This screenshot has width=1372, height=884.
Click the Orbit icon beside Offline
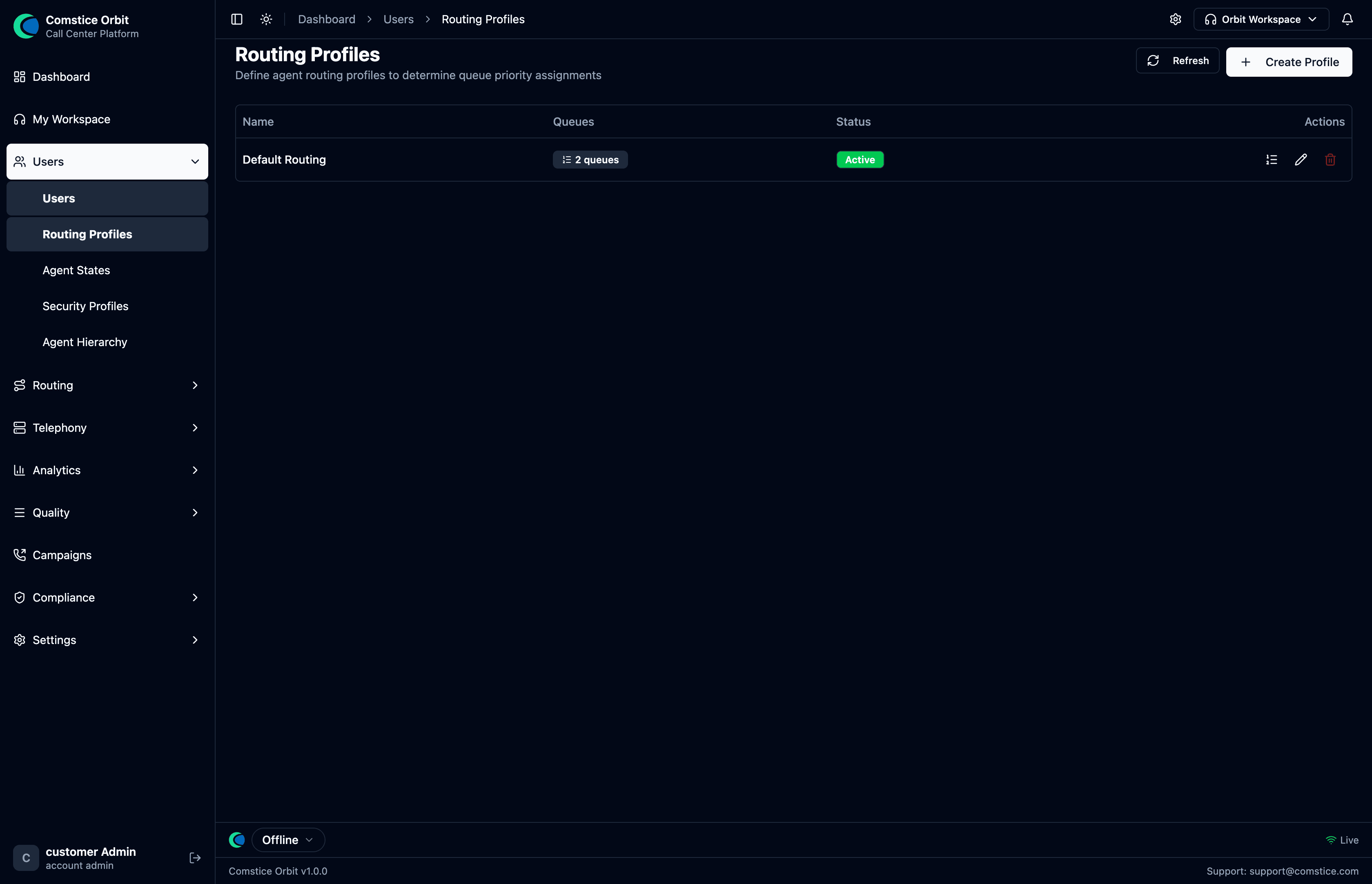pos(236,840)
